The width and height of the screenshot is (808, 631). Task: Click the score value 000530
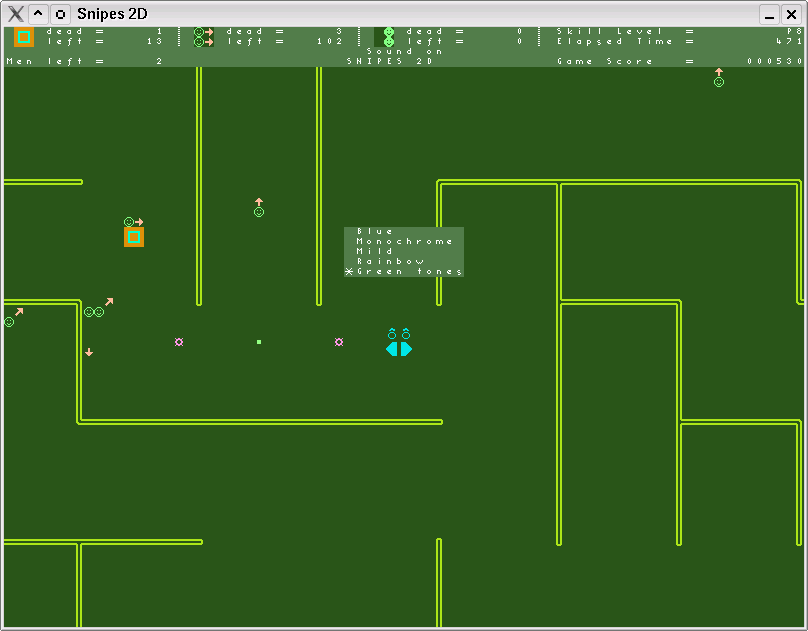[775, 61]
